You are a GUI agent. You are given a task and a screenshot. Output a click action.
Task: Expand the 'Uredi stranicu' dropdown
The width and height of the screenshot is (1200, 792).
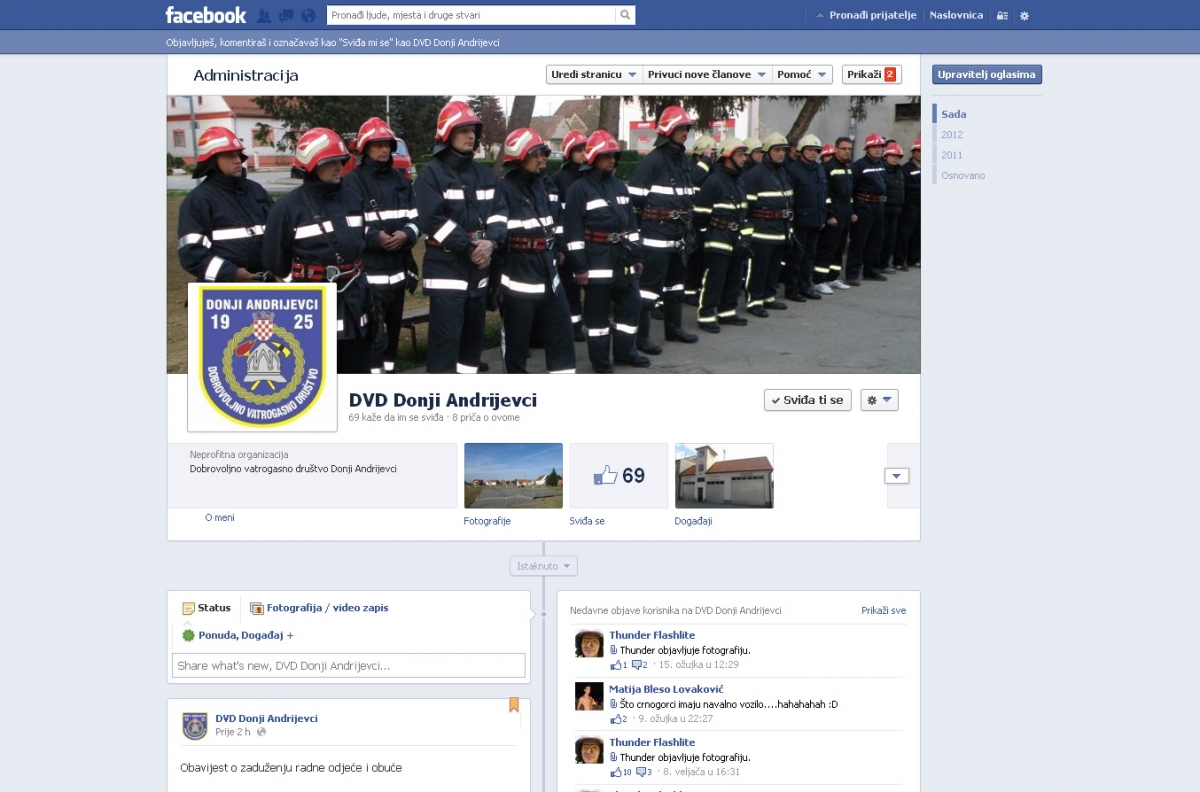(593, 75)
